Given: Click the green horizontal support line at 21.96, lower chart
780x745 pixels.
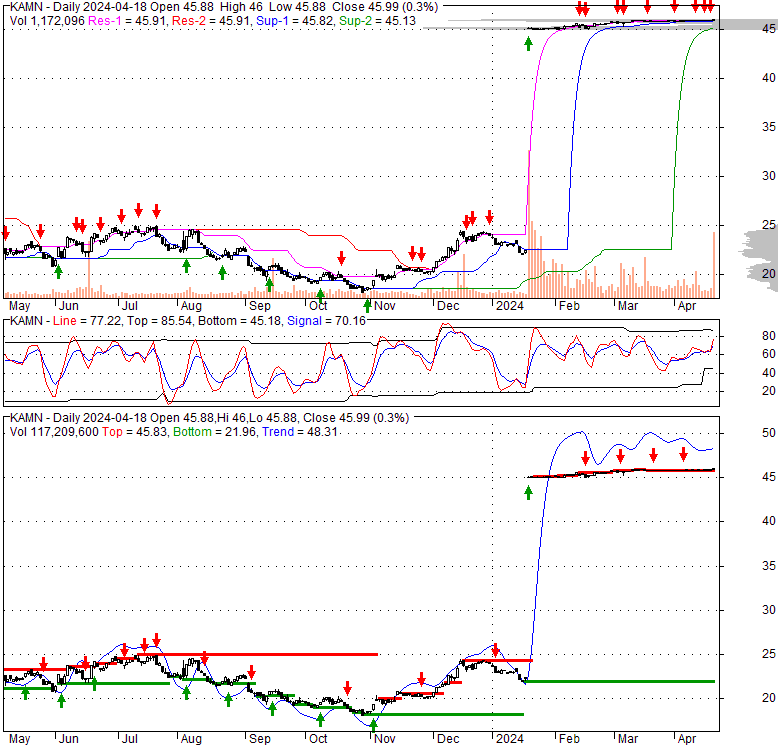Looking at the screenshot, I should [620, 681].
